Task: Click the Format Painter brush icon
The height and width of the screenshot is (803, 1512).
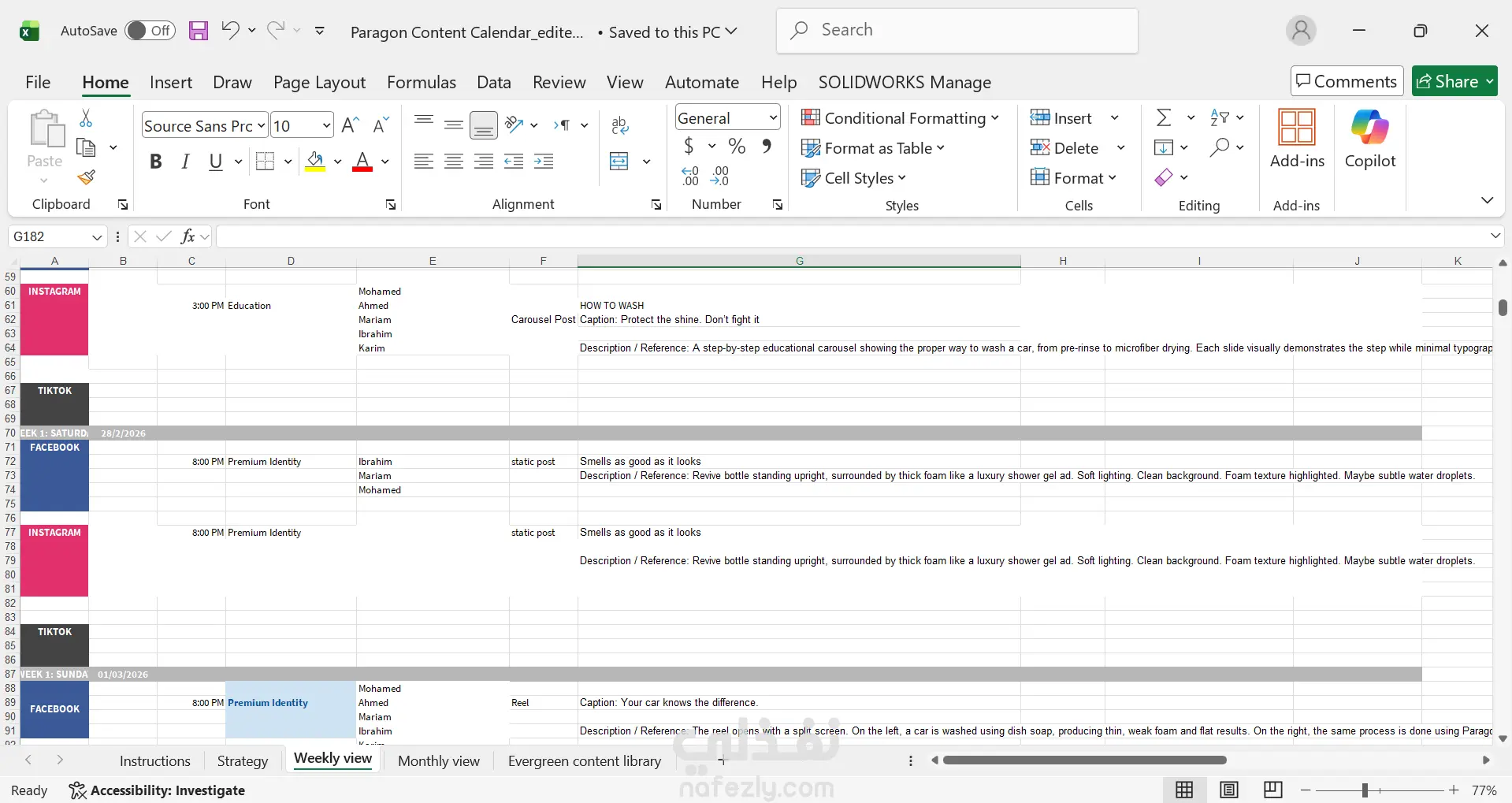Action: click(87, 177)
